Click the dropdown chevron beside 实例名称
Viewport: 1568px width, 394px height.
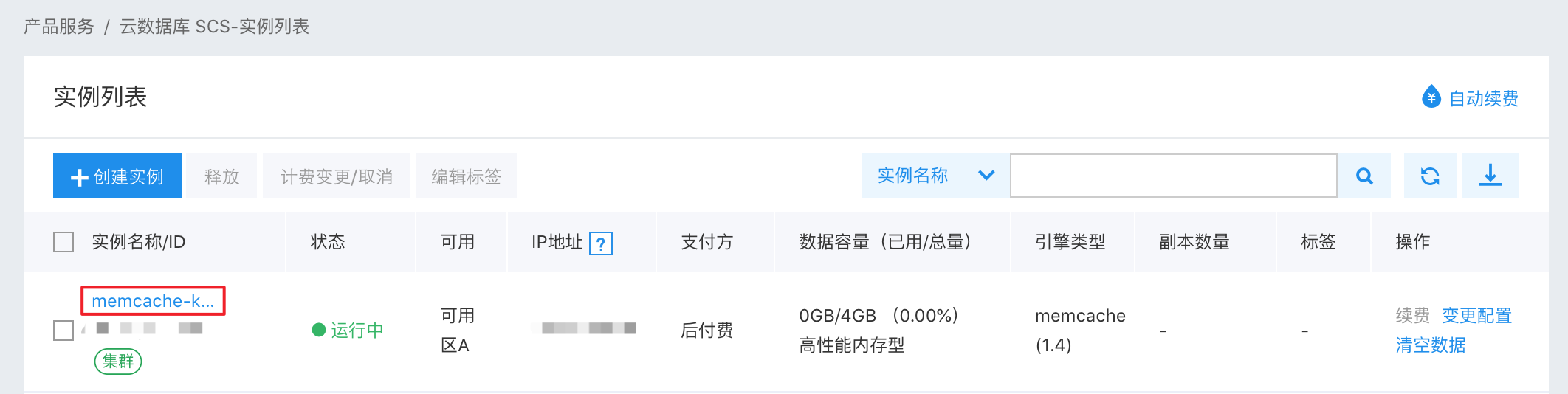(986, 176)
